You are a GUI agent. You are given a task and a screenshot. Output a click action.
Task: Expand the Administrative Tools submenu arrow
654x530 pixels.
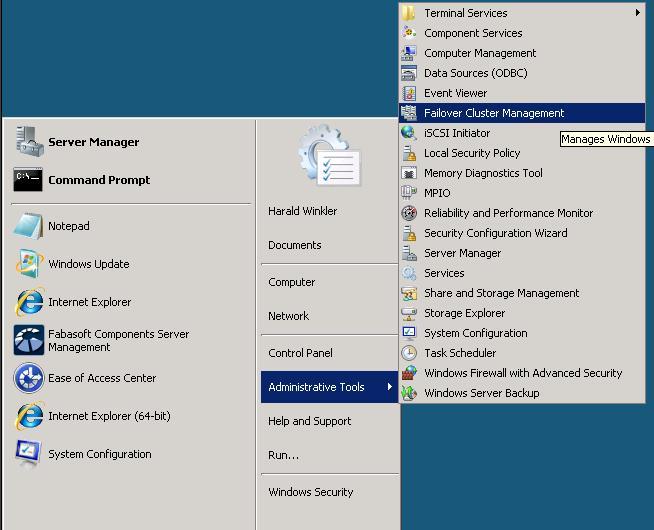tap(390, 387)
